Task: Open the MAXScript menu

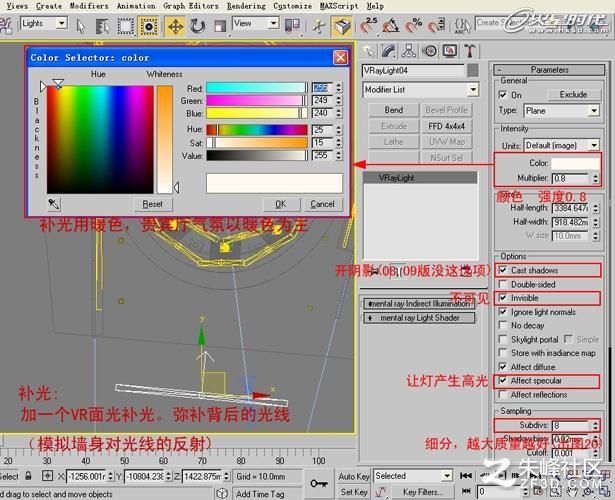Action: pyautogui.click(x=339, y=6)
